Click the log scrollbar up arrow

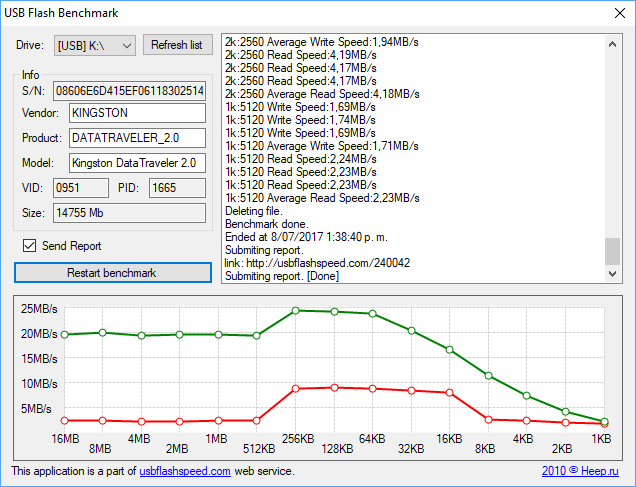[612, 44]
